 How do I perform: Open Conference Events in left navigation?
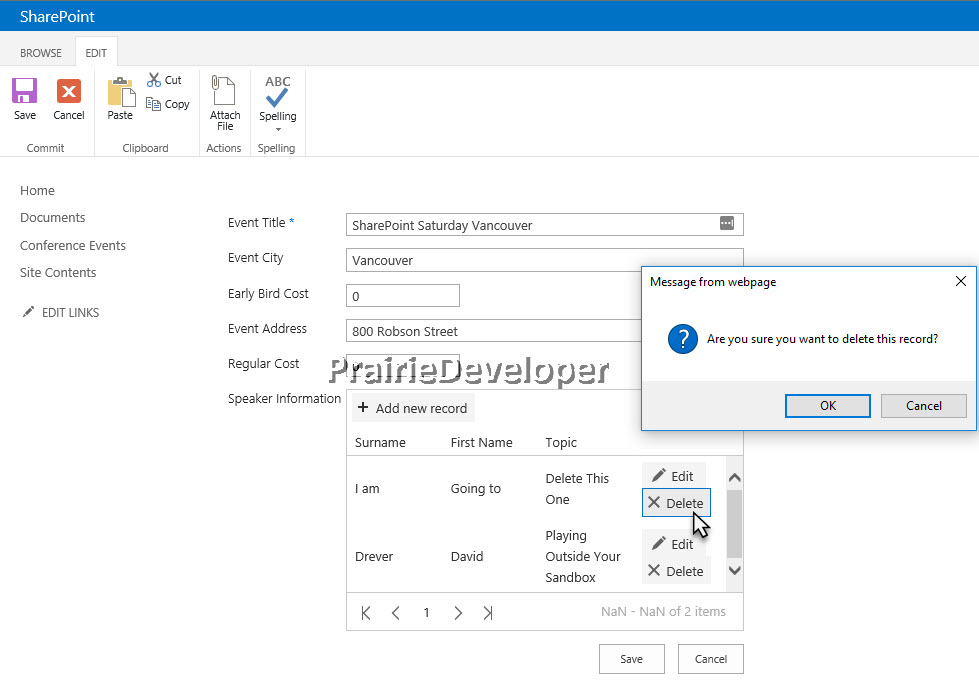[72, 245]
